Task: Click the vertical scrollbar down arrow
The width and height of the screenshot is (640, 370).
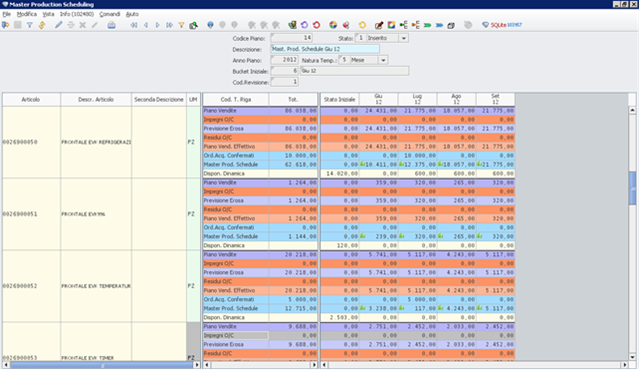Action: click(632, 357)
